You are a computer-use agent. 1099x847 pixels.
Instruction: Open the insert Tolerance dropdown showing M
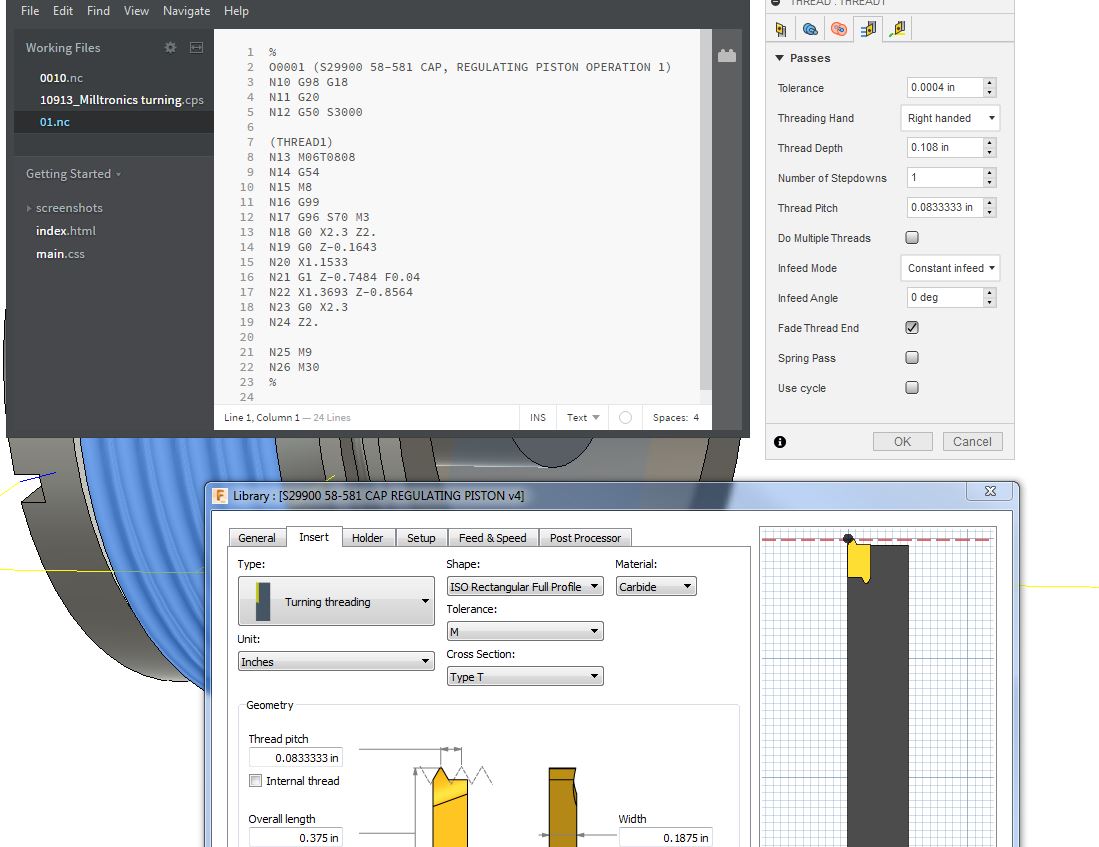[524, 631]
